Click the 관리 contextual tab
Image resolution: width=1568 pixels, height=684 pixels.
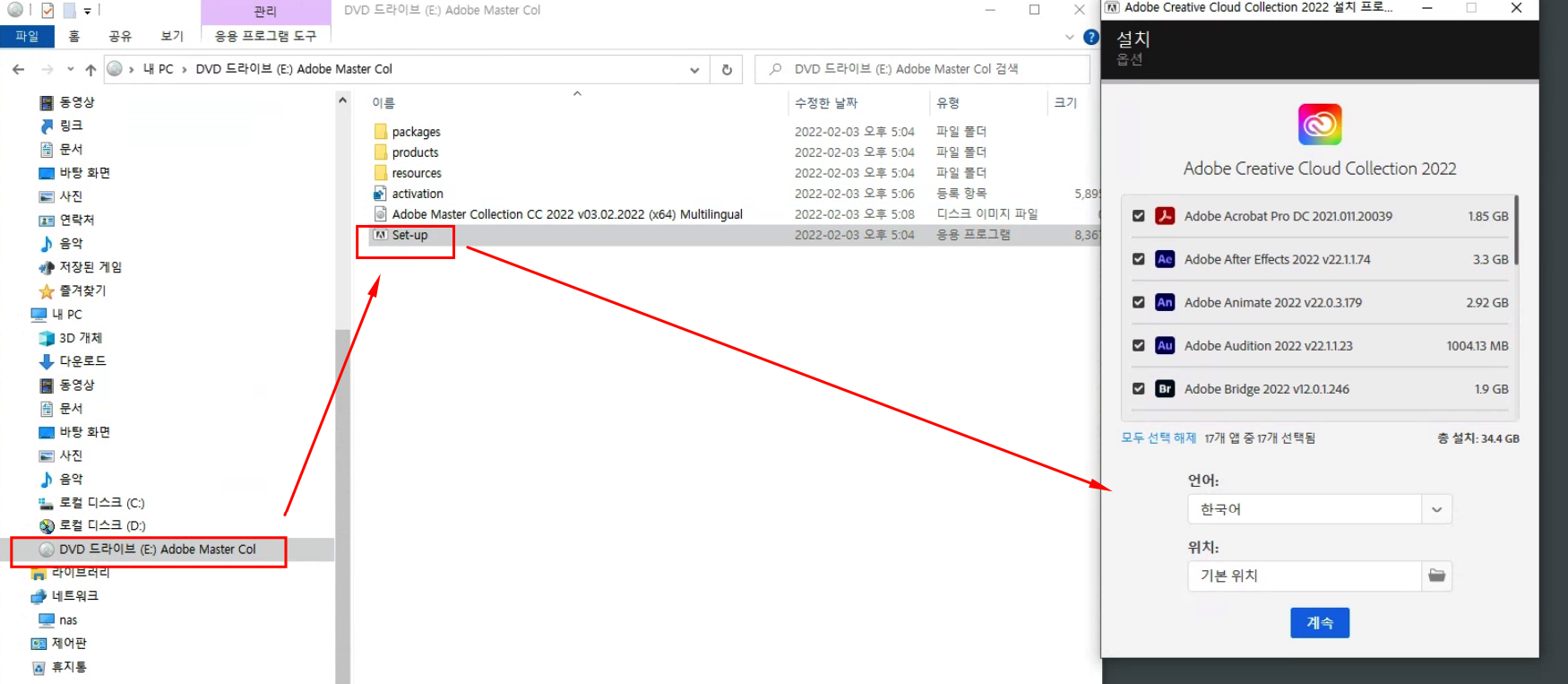265,12
